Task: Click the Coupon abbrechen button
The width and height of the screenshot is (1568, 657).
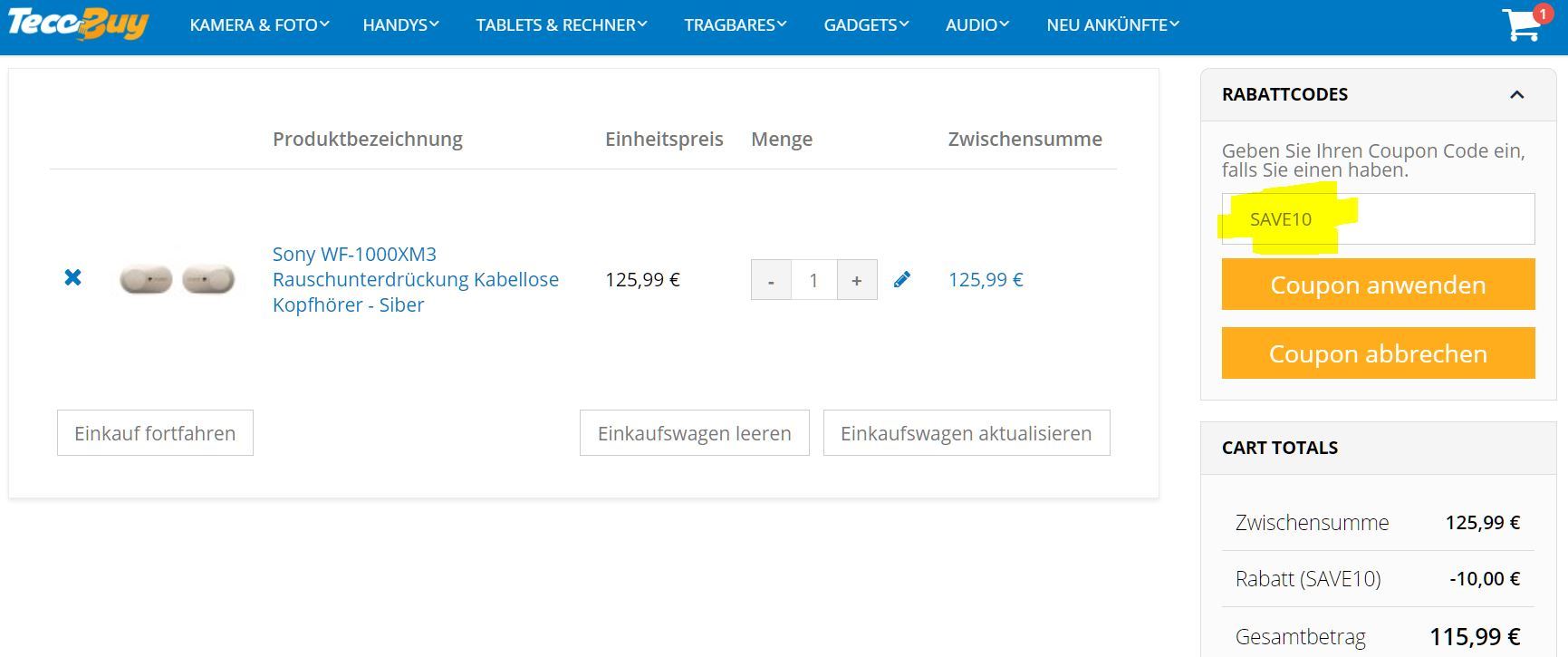Action: (x=1378, y=353)
